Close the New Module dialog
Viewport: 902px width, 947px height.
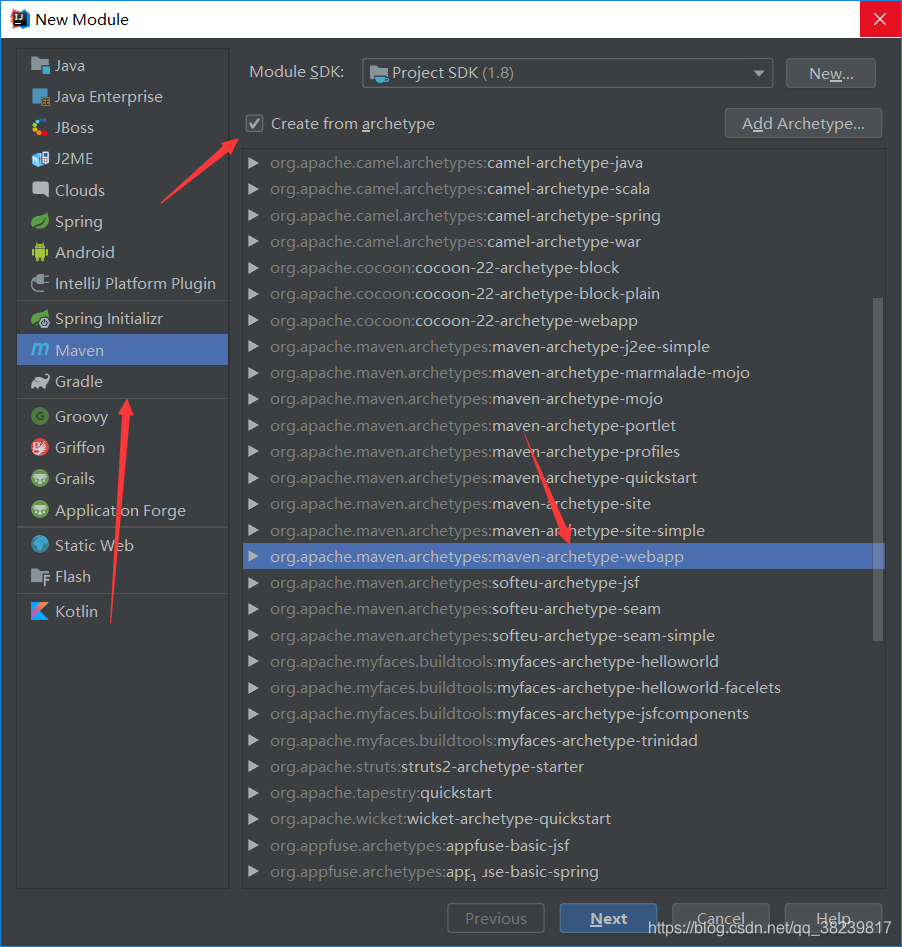(880, 19)
